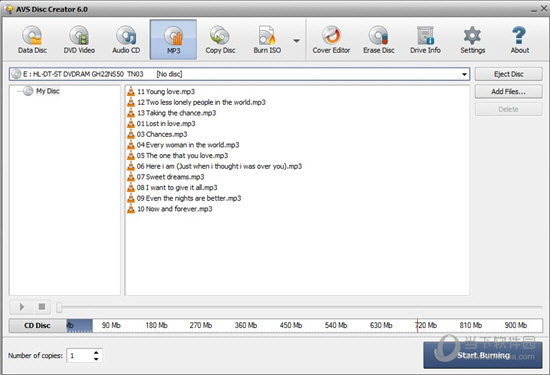Screen dimensions: 550x375
Task: Click Add Files... button
Action: point(509,92)
